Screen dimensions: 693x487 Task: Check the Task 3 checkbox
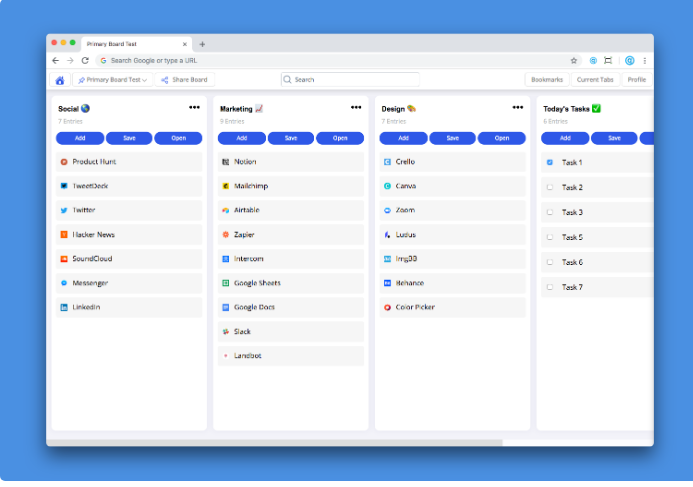[x=550, y=212]
